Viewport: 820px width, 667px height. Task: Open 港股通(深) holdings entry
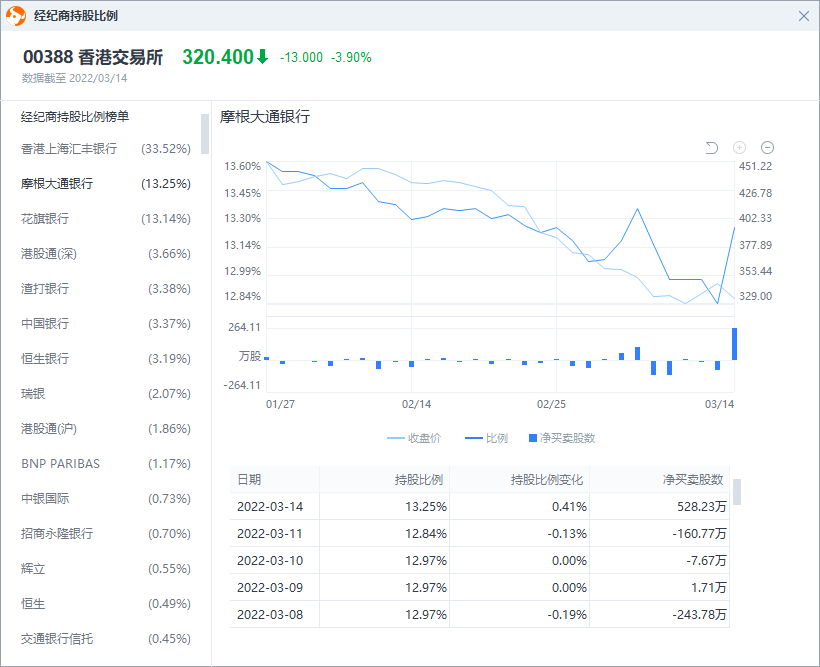point(105,254)
